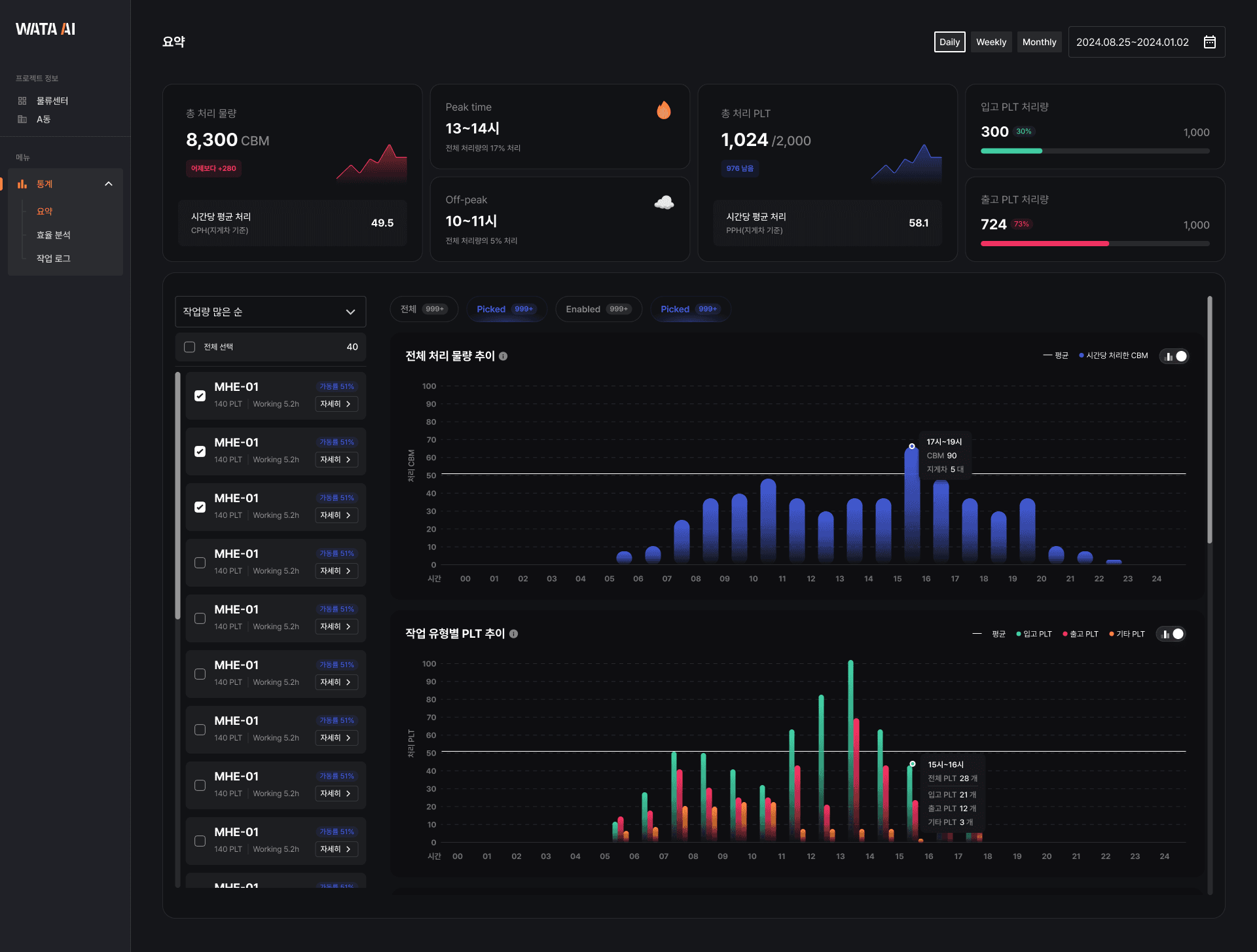Click the Off-peak cloud icon
1257x952 pixels.
(x=663, y=202)
